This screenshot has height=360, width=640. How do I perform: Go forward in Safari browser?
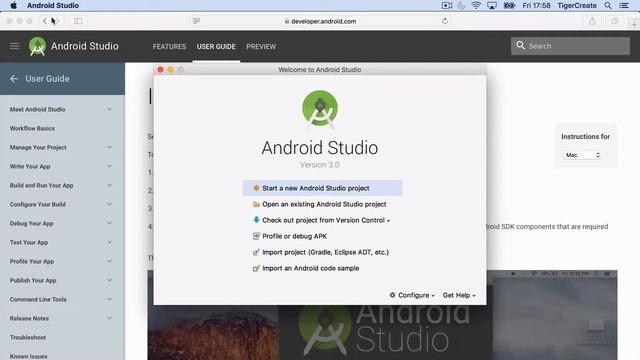56,21
